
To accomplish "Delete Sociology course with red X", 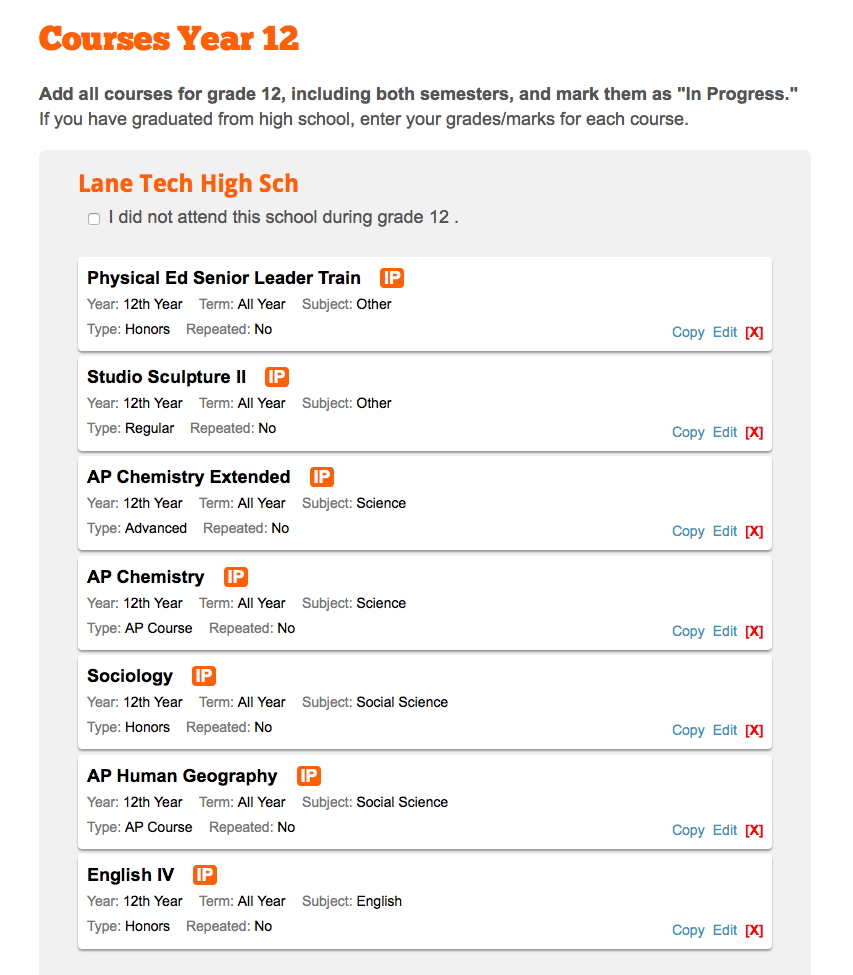I will (x=754, y=731).
